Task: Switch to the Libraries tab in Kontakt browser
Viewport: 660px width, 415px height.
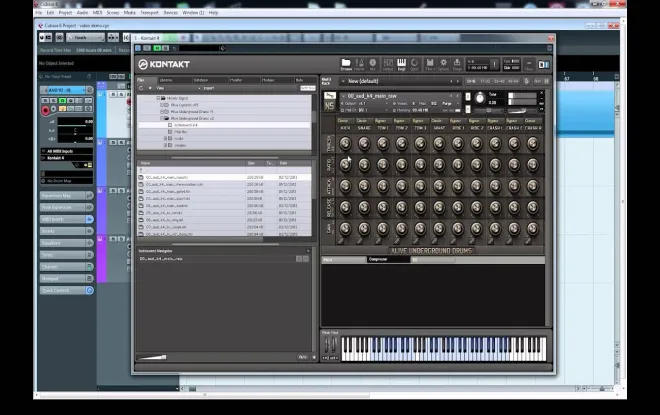Action: pyautogui.click(x=173, y=80)
